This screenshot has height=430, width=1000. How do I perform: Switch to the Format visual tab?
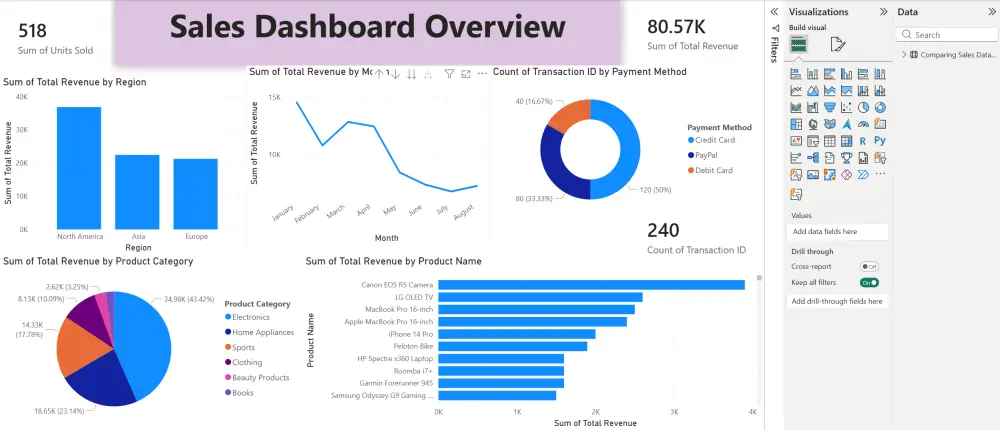837,44
